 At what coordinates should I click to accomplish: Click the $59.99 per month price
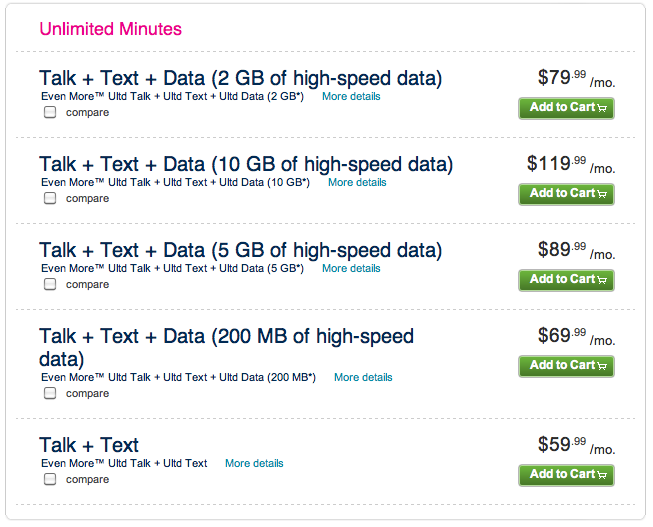click(x=575, y=445)
